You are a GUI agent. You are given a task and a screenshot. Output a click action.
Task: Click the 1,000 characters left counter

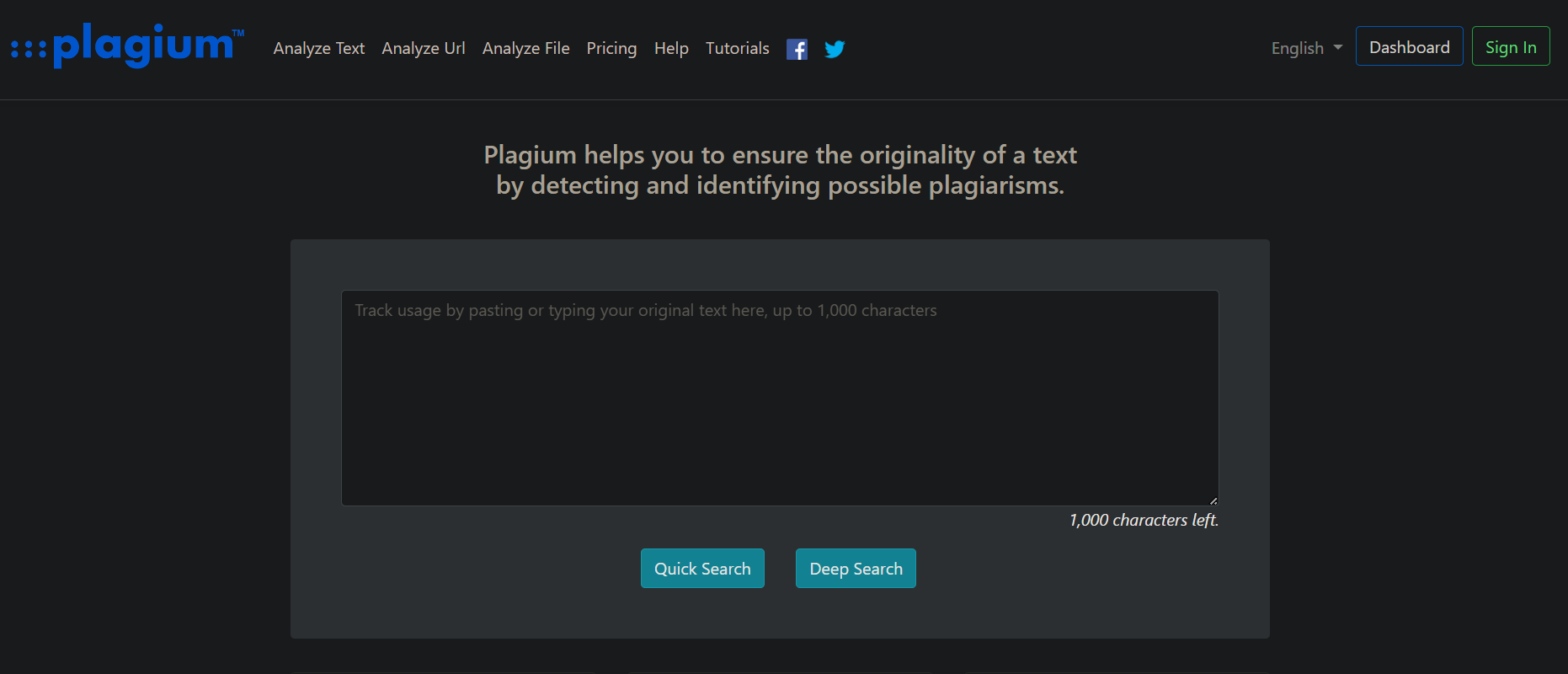coord(1144,521)
